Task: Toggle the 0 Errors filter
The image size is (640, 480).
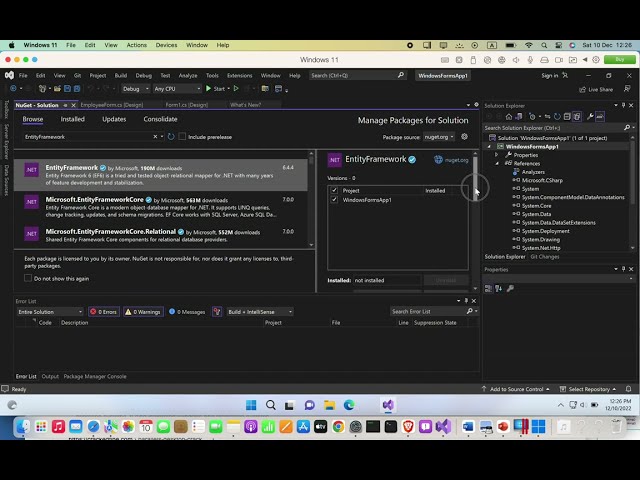Action: 104,312
